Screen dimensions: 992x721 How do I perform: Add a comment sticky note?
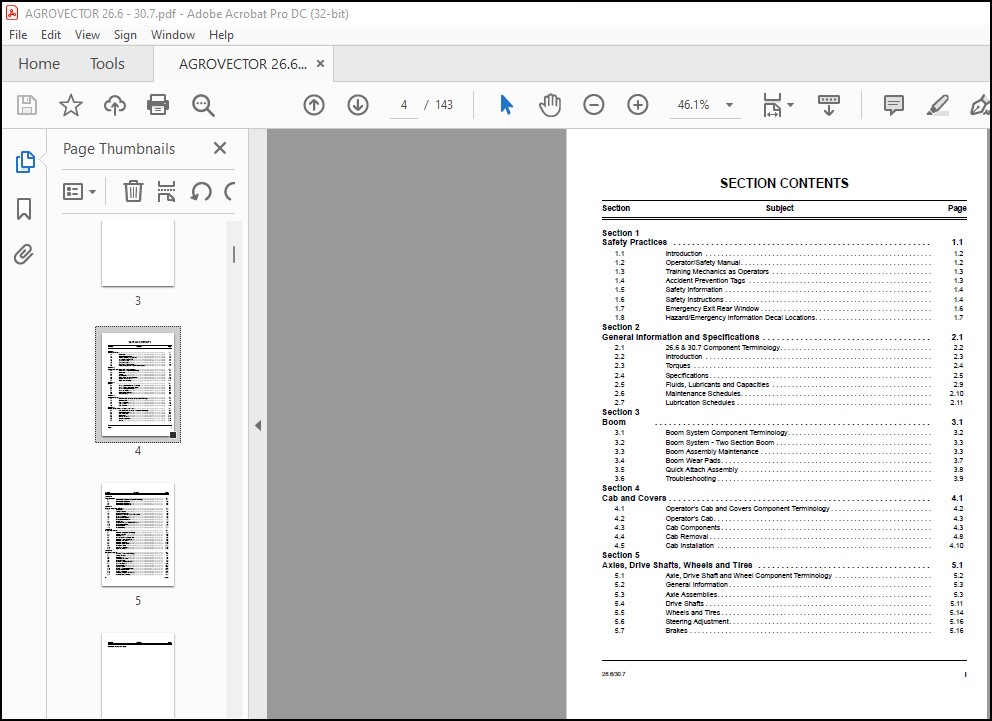pyautogui.click(x=893, y=105)
